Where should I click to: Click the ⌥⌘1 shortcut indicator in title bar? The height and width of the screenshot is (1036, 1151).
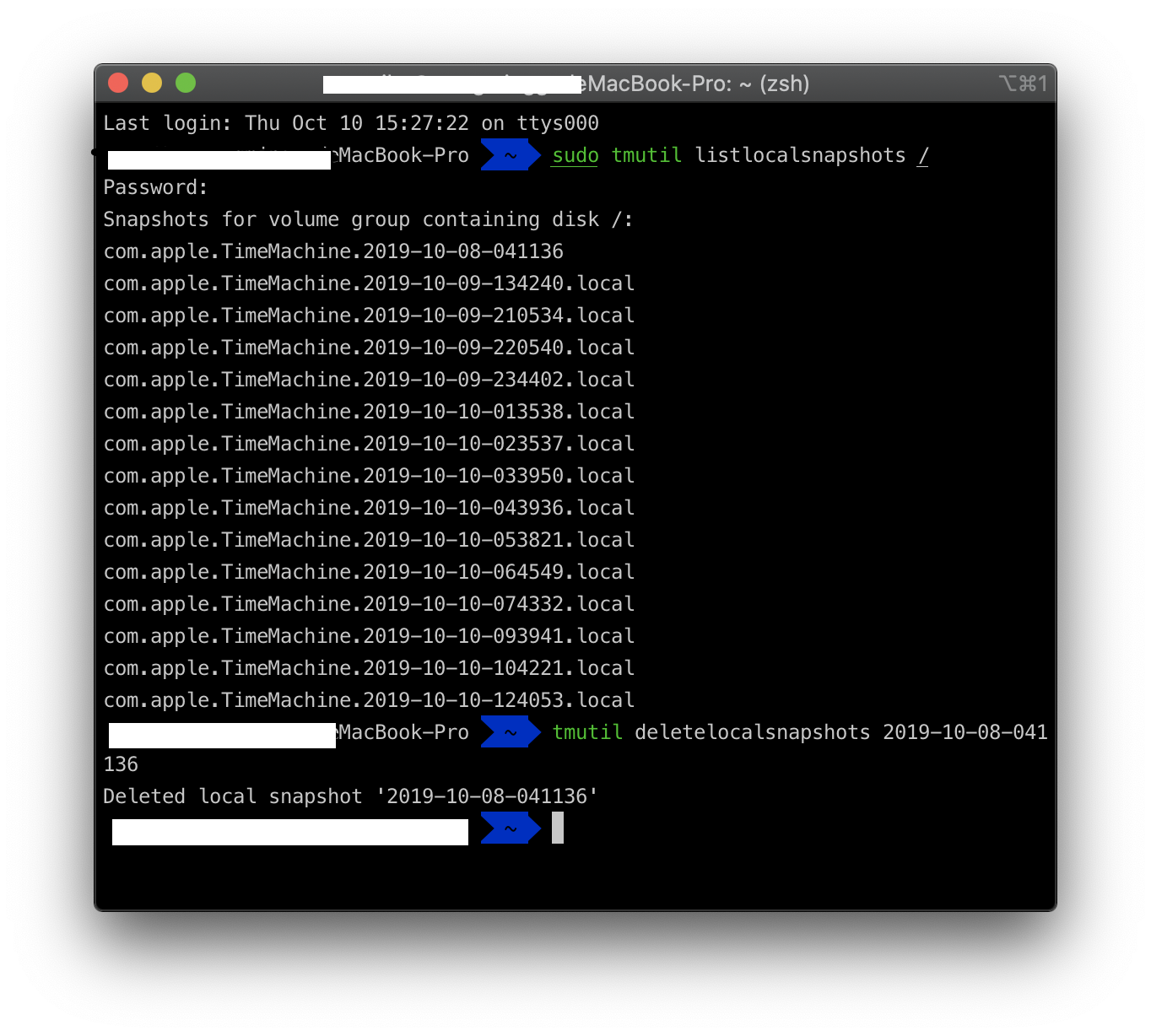[1023, 84]
